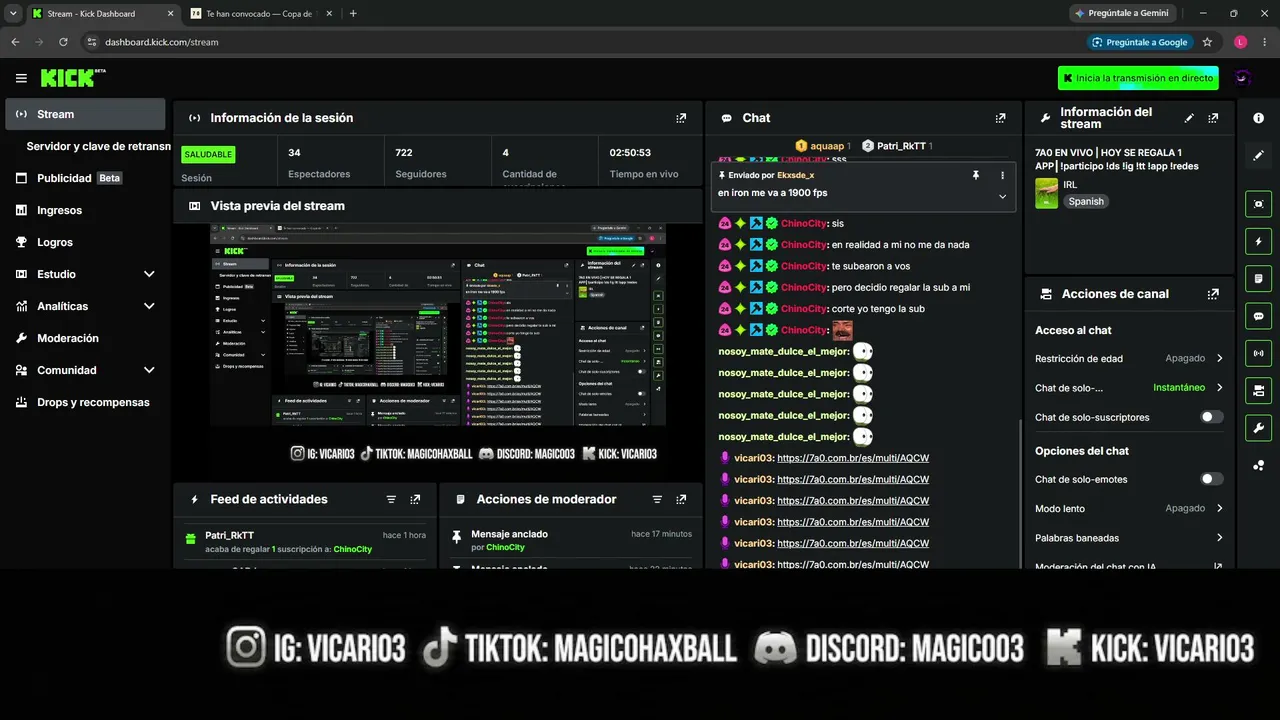Open Publicidad Beta in the sidebar
The width and height of the screenshot is (1280, 720).
(85, 178)
